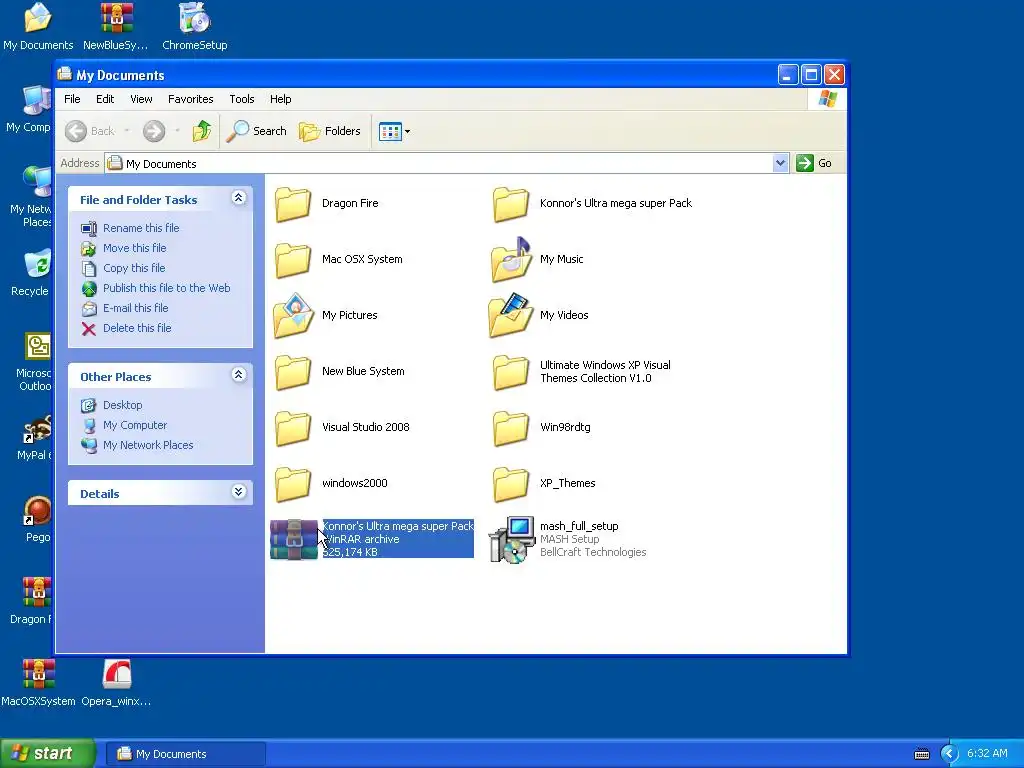Select the WinRAR archive file icon
The width and height of the screenshot is (1024, 768).
pos(294,539)
